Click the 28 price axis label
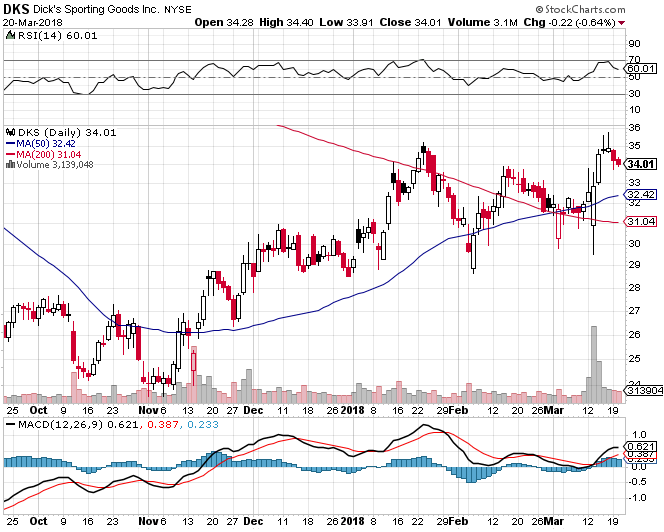664x532 pixels. pyautogui.click(x=634, y=288)
